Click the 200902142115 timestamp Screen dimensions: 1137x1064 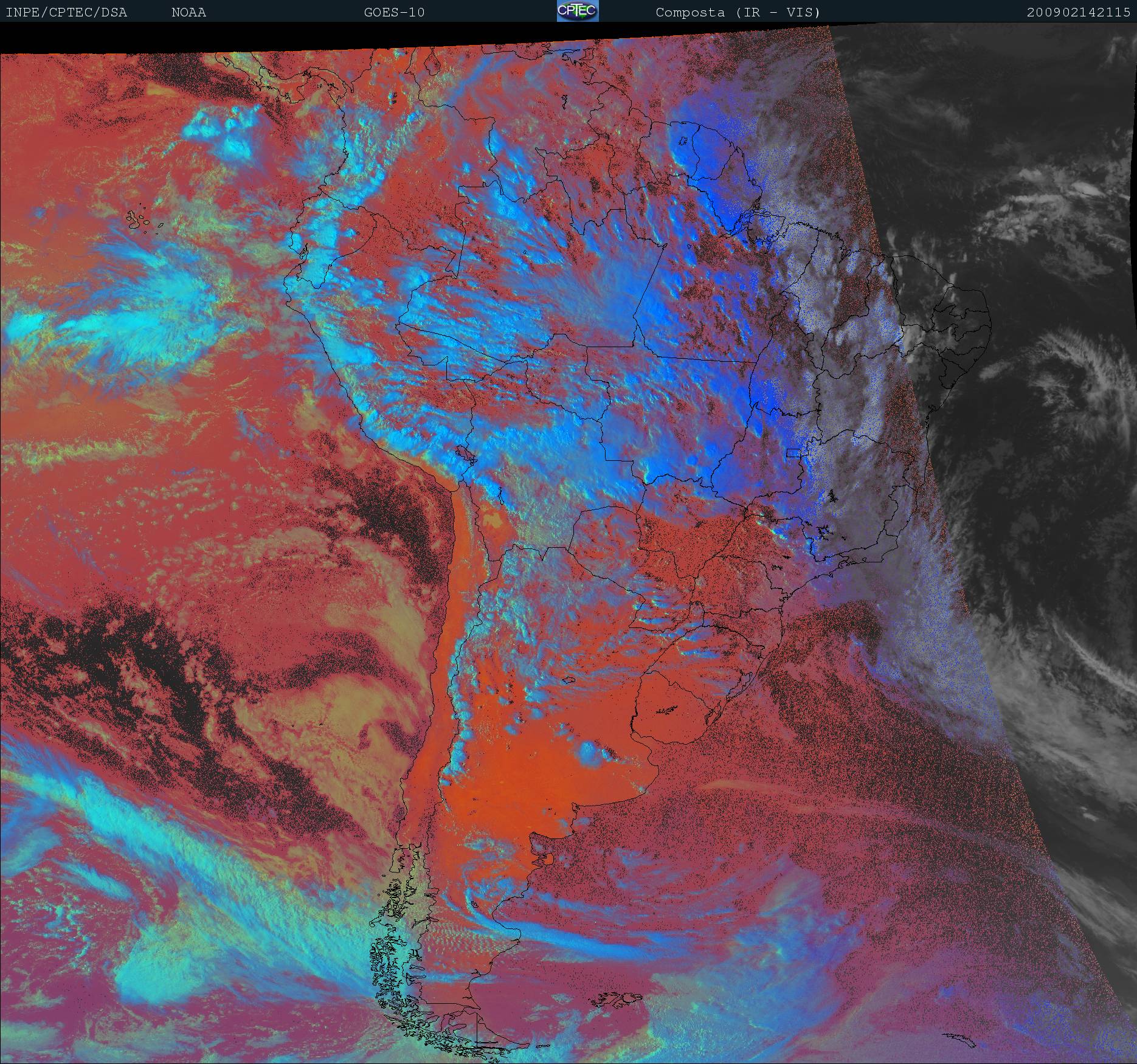pos(1079,12)
